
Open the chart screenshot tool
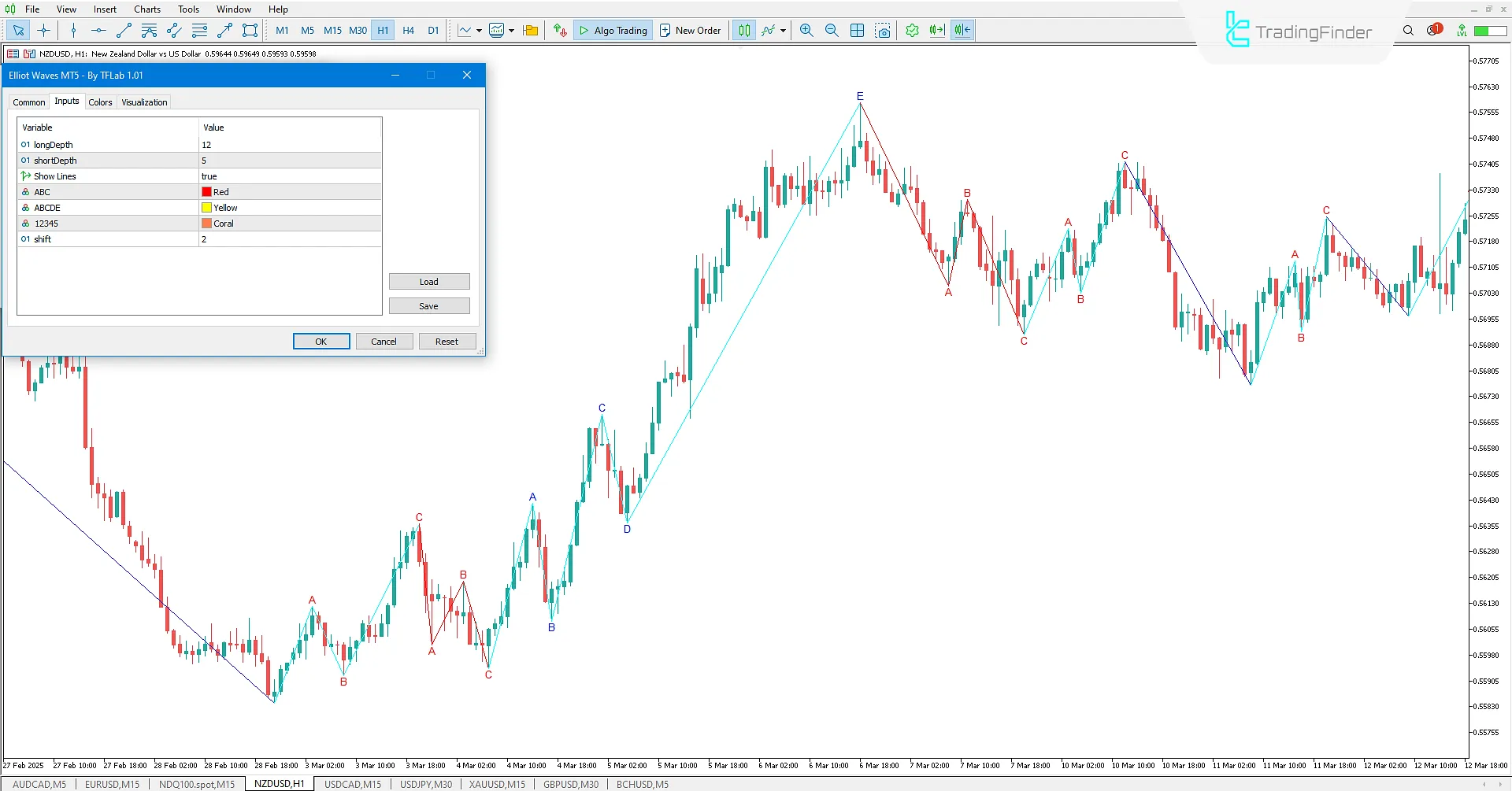pyautogui.click(x=884, y=30)
